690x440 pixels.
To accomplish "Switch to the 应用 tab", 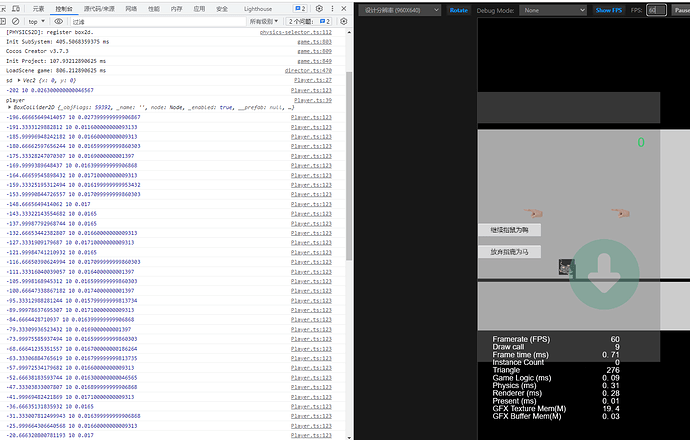I will point(199,9).
